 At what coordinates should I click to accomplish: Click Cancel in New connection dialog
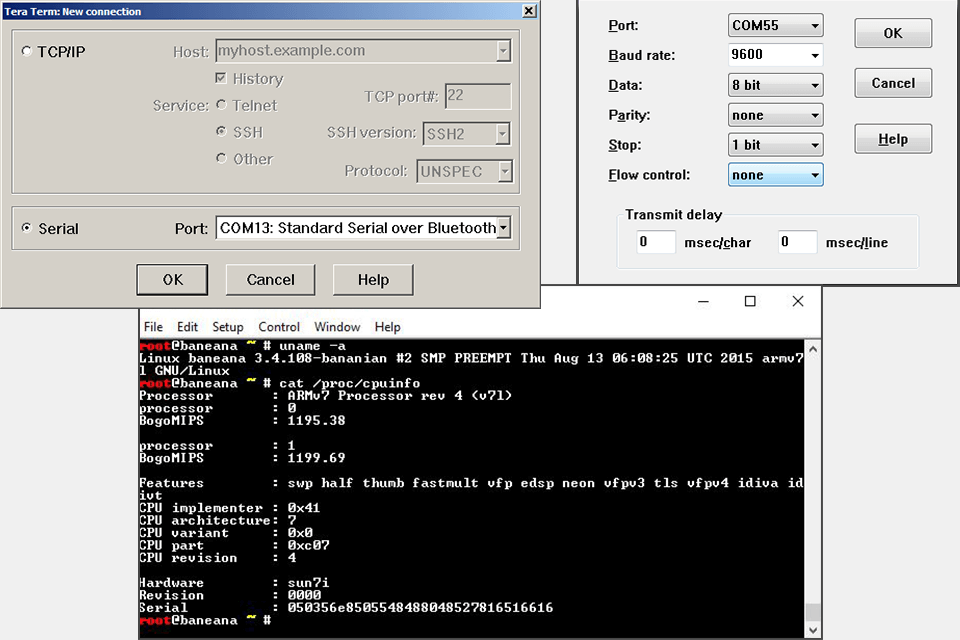pyautogui.click(x=270, y=280)
